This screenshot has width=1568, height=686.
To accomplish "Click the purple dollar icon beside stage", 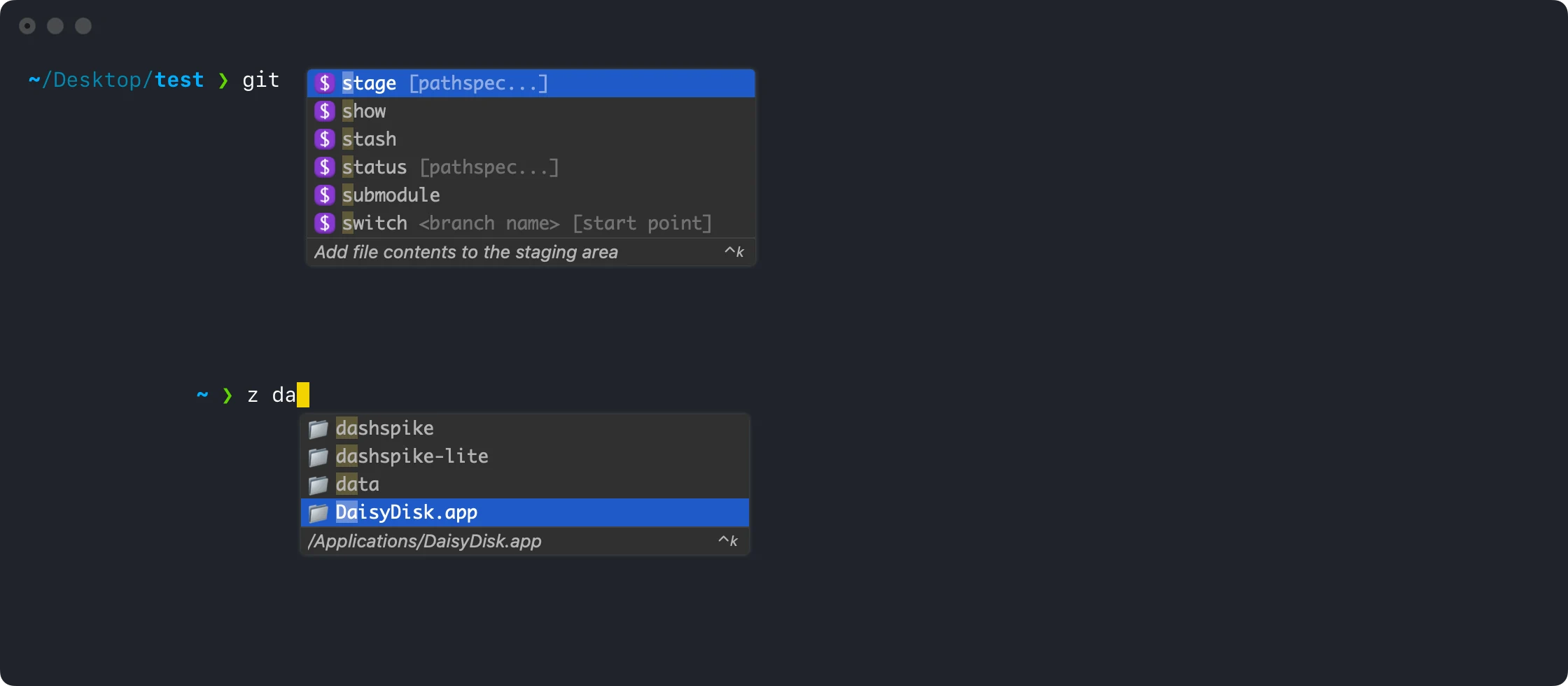I will [324, 83].
